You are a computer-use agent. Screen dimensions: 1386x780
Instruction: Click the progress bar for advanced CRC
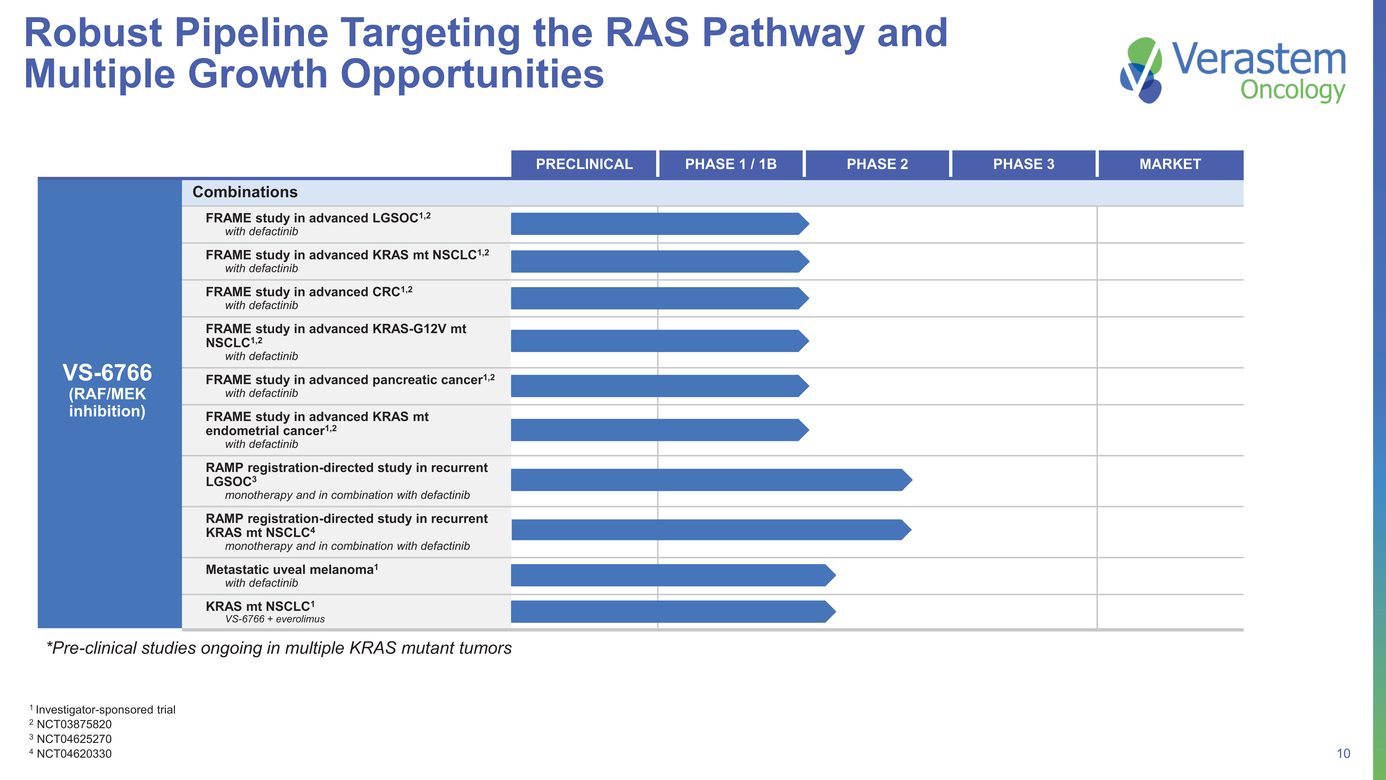660,298
